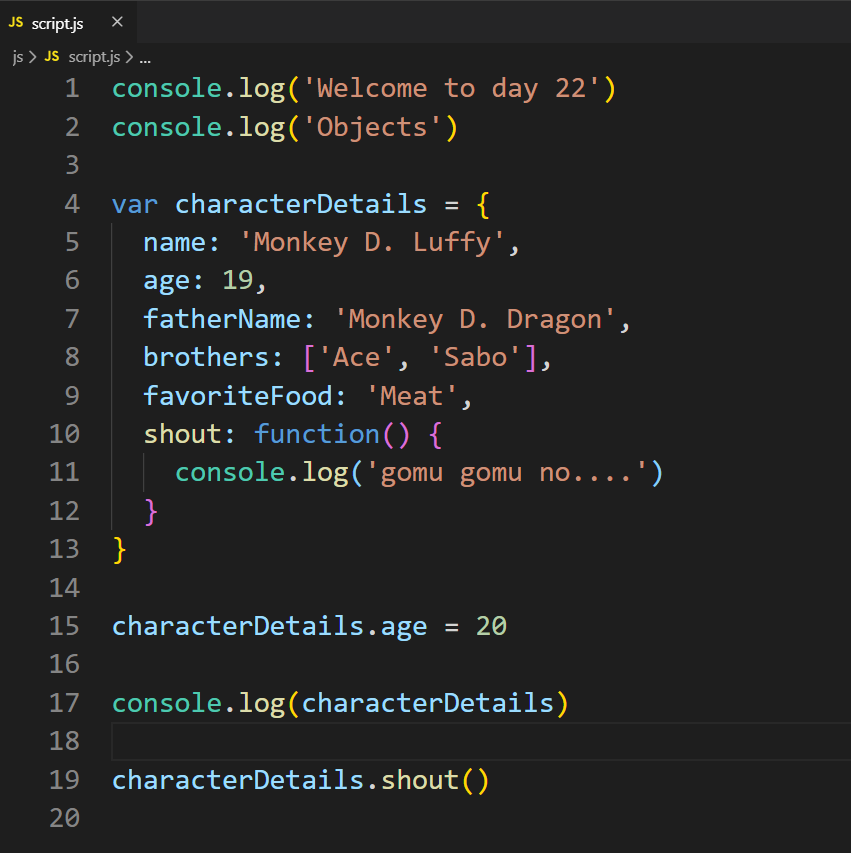The width and height of the screenshot is (851, 853).
Task: Click the JS icon on script.js tab
Action: point(16,23)
